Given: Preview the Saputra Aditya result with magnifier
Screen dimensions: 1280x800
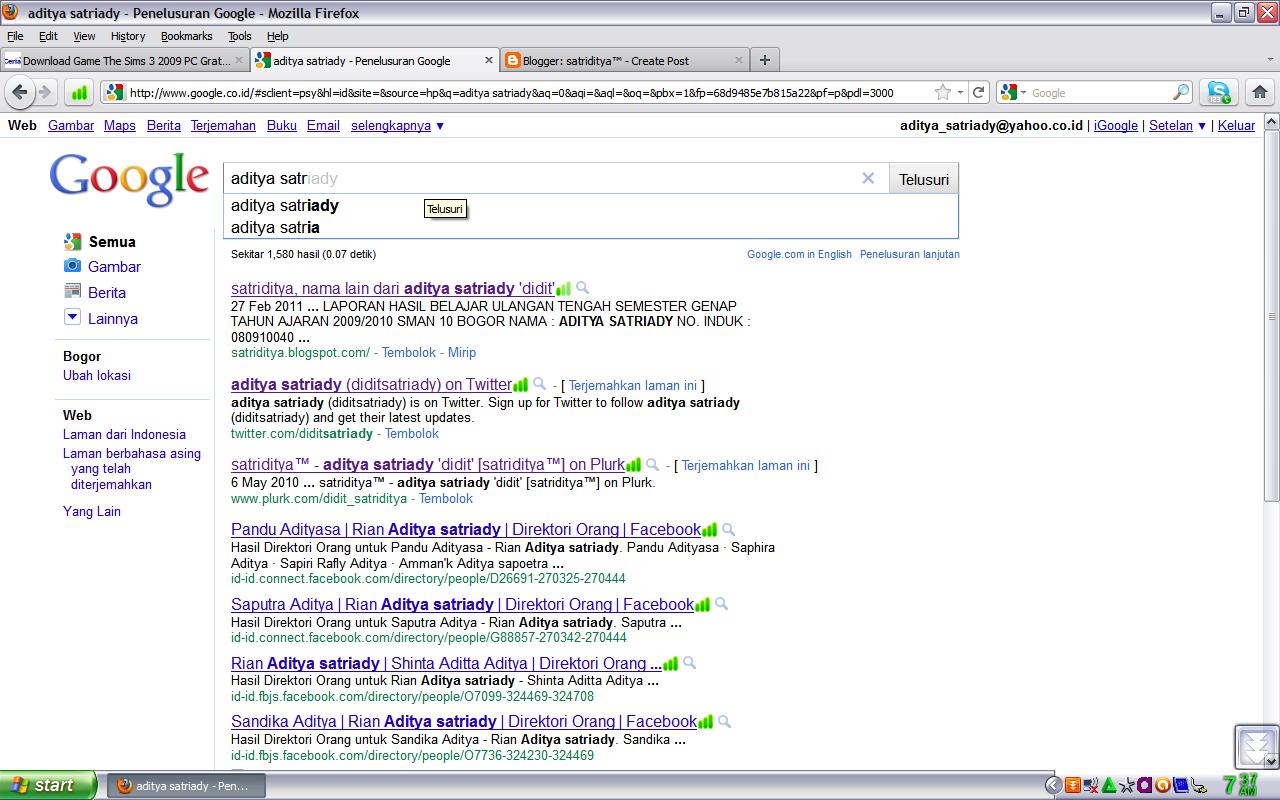Looking at the screenshot, I should coord(721,604).
